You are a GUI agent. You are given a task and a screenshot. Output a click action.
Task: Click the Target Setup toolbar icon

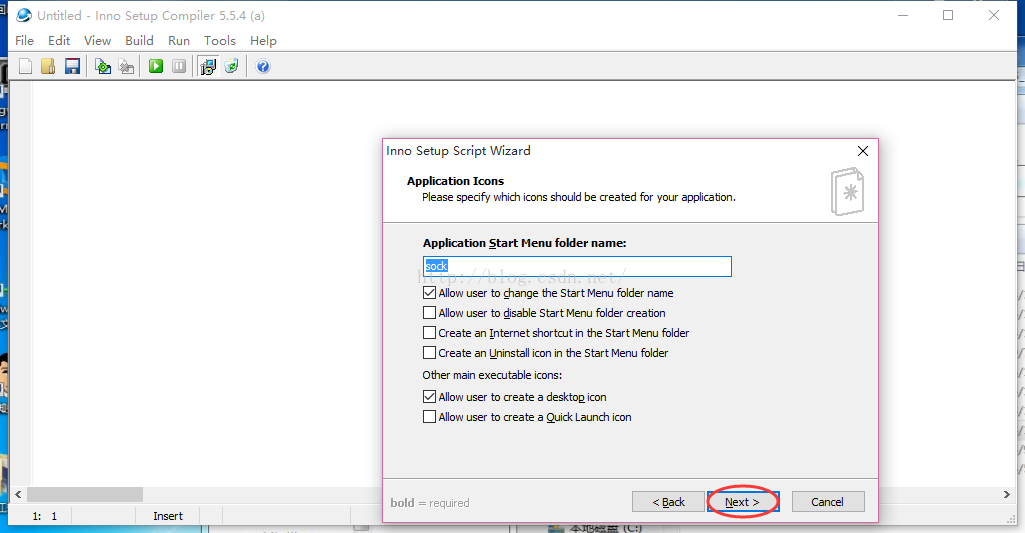click(x=208, y=66)
